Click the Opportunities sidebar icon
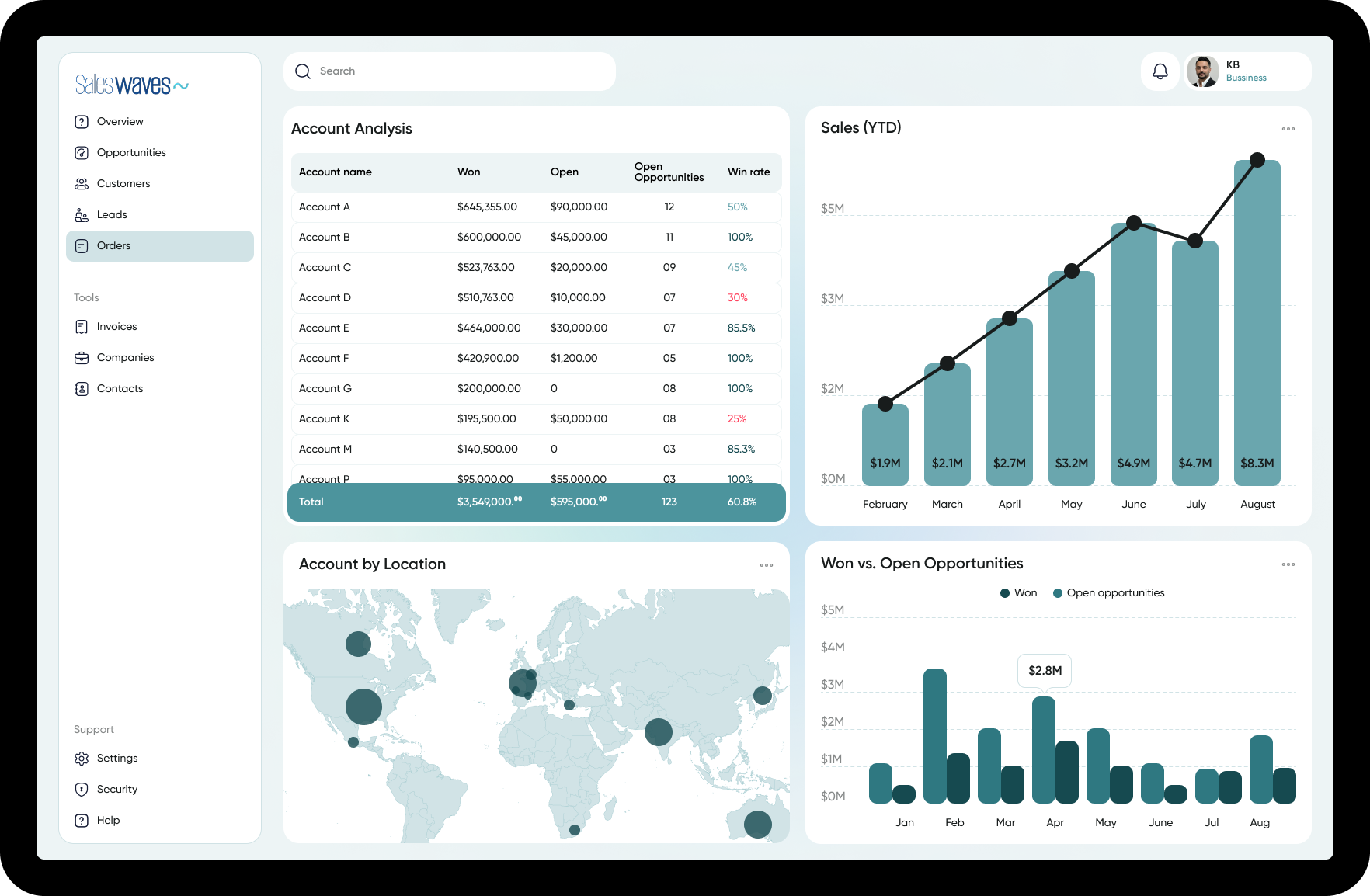Screen dimensions: 1370x896 [82, 153]
